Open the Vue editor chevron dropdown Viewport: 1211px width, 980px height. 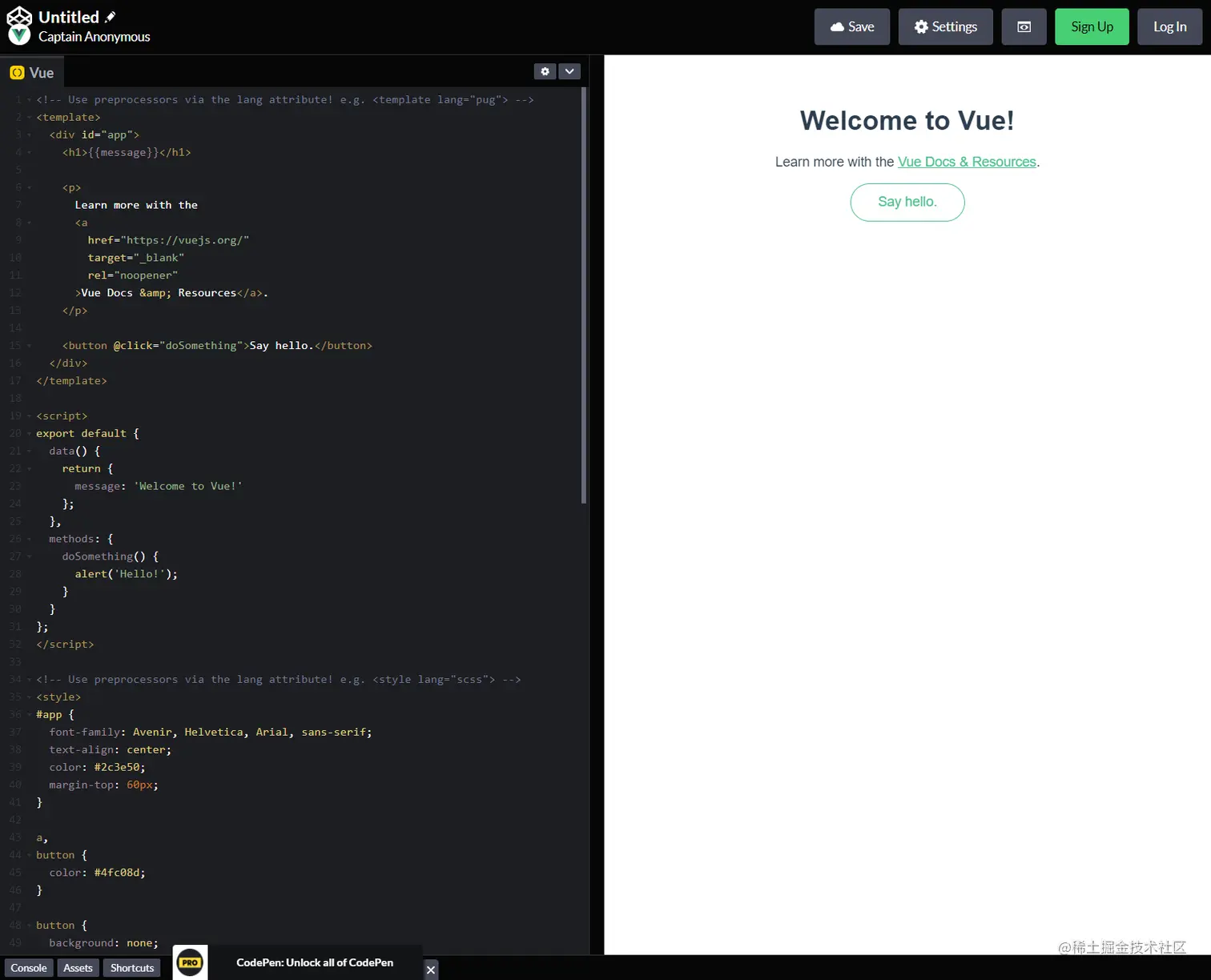point(569,71)
